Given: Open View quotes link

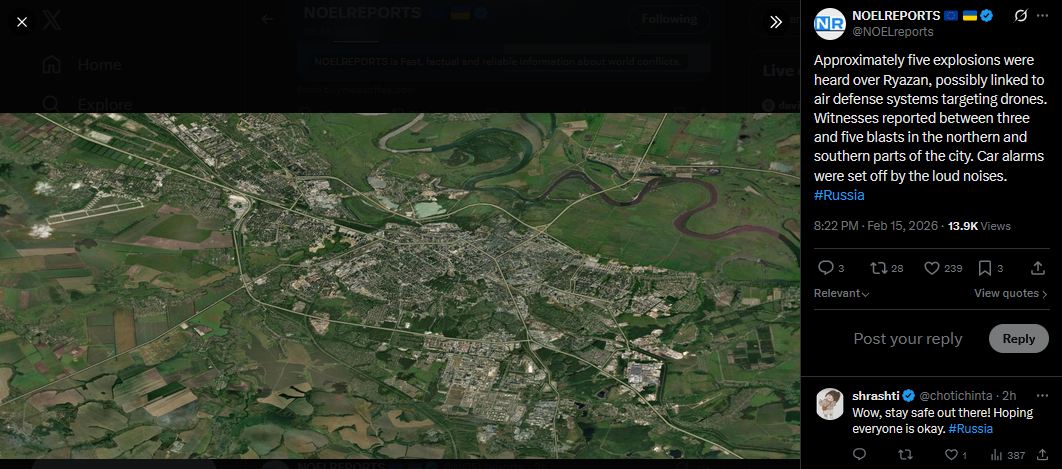Looking at the screenshot, I should click(1011, 293).
